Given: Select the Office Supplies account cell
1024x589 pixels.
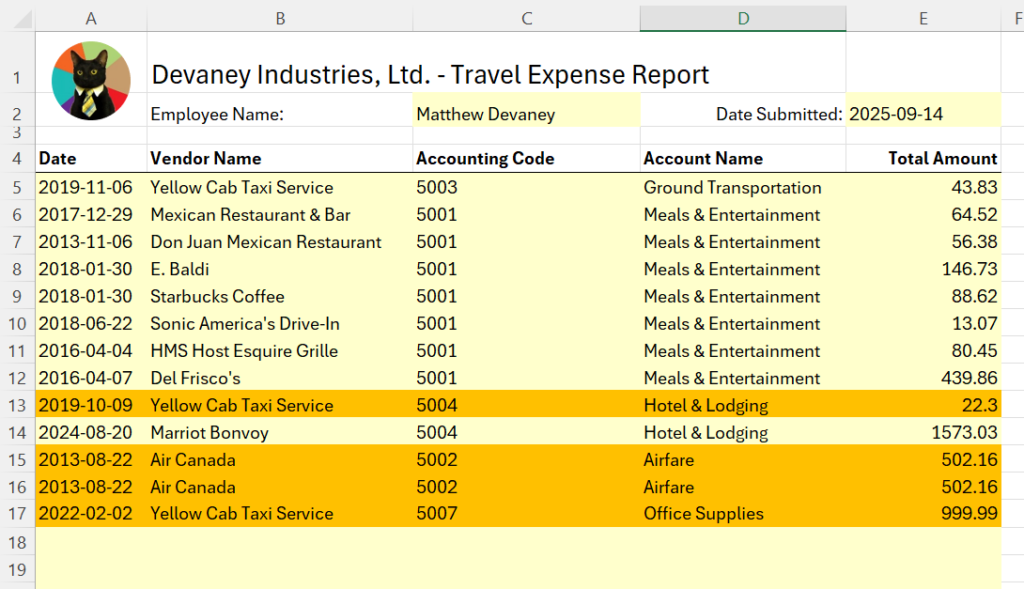Looking at the screenshot, I should 743,513.
